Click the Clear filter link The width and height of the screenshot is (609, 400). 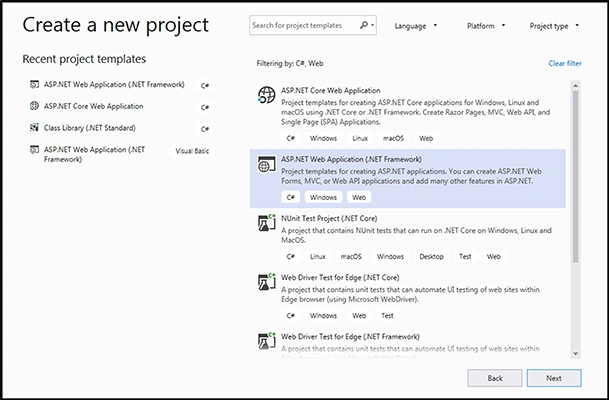pyautogui.click(x=565, y=63)
